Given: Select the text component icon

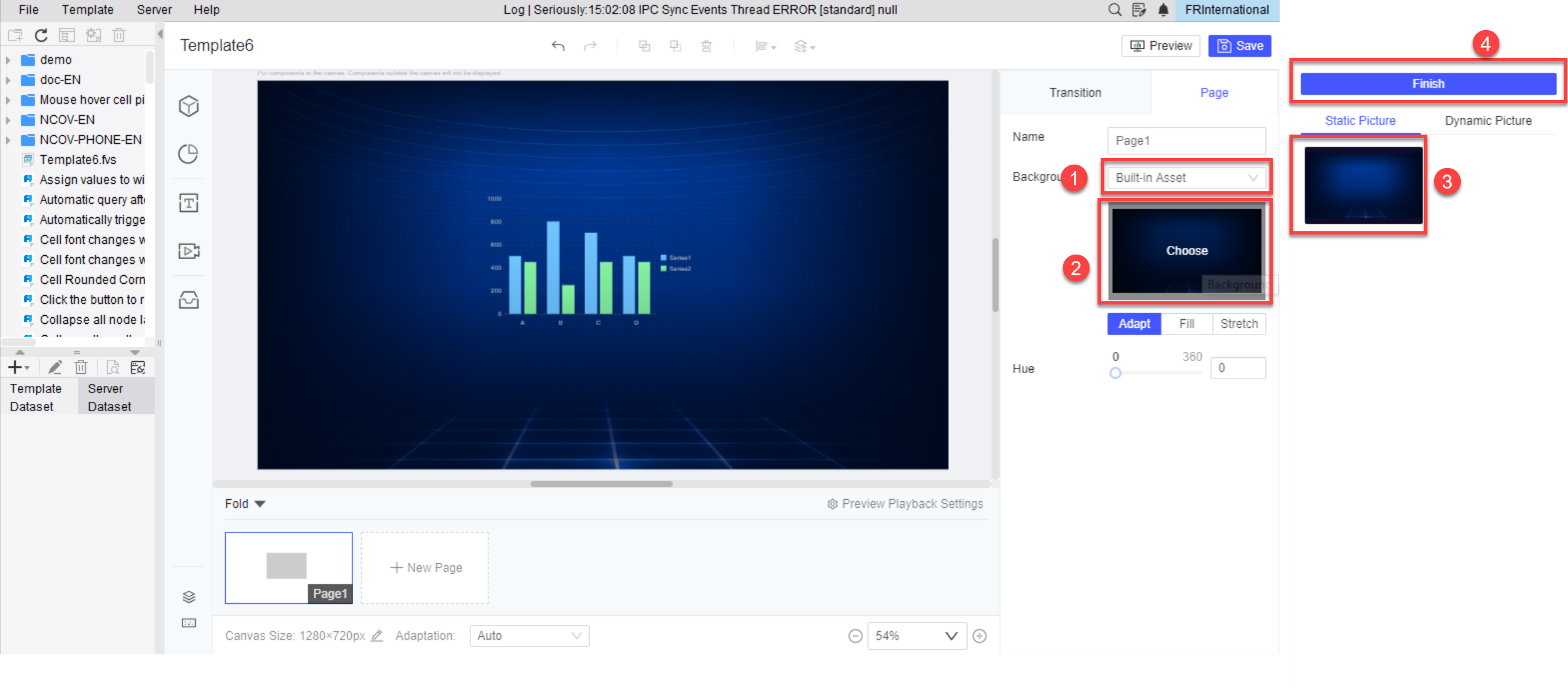Looking at the screenshot, I should tap(189, 203).
